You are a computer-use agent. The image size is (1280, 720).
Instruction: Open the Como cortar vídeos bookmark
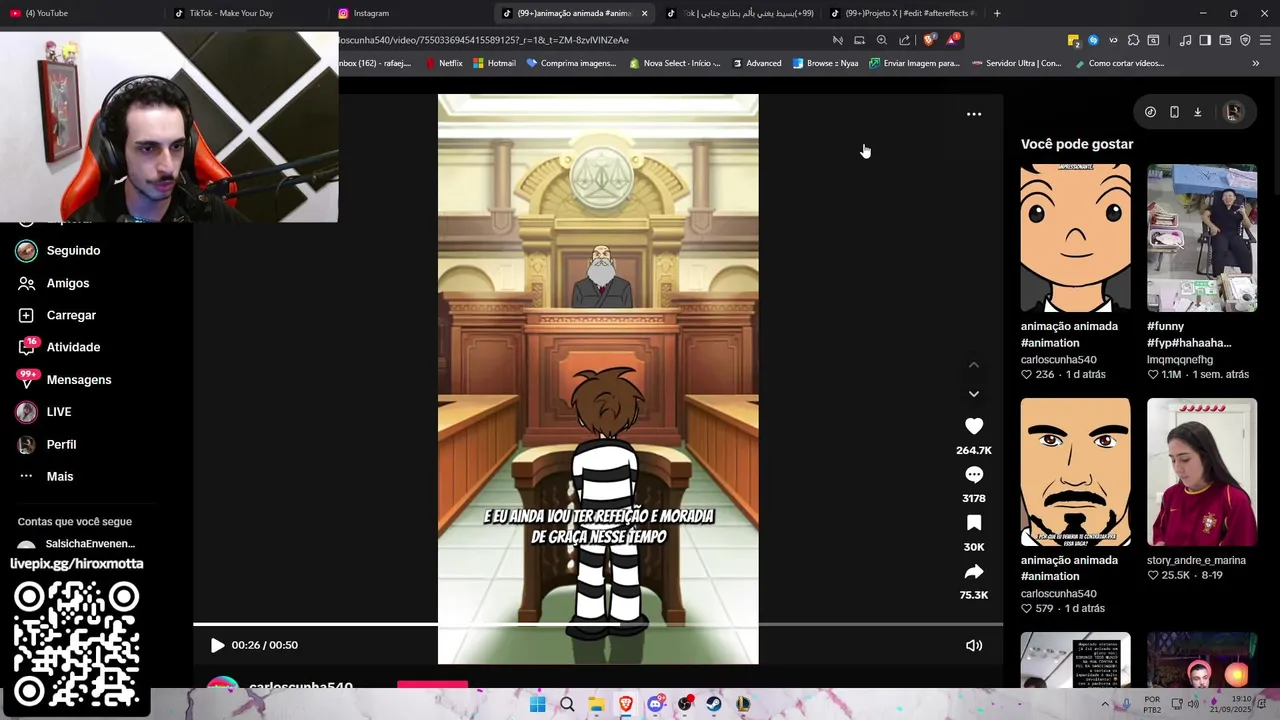tap(1119, 63)
